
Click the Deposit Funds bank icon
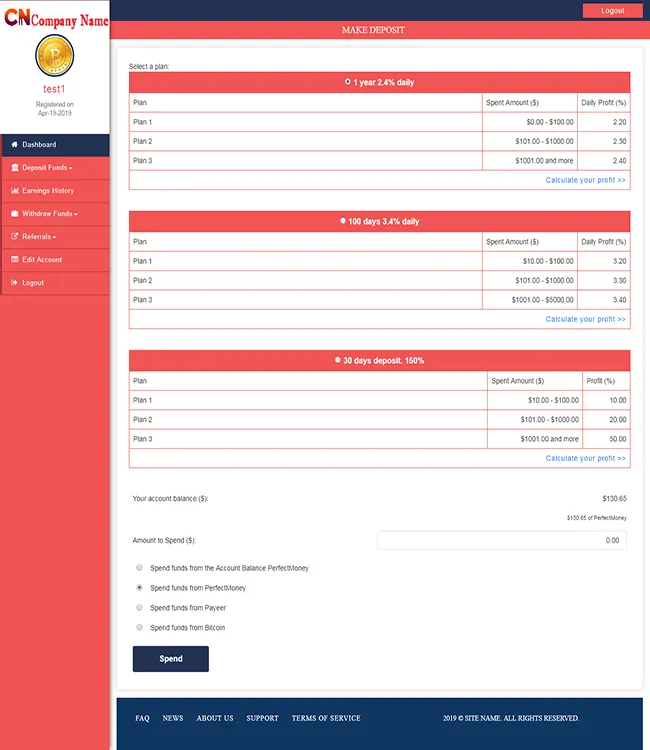coord(14,167)
